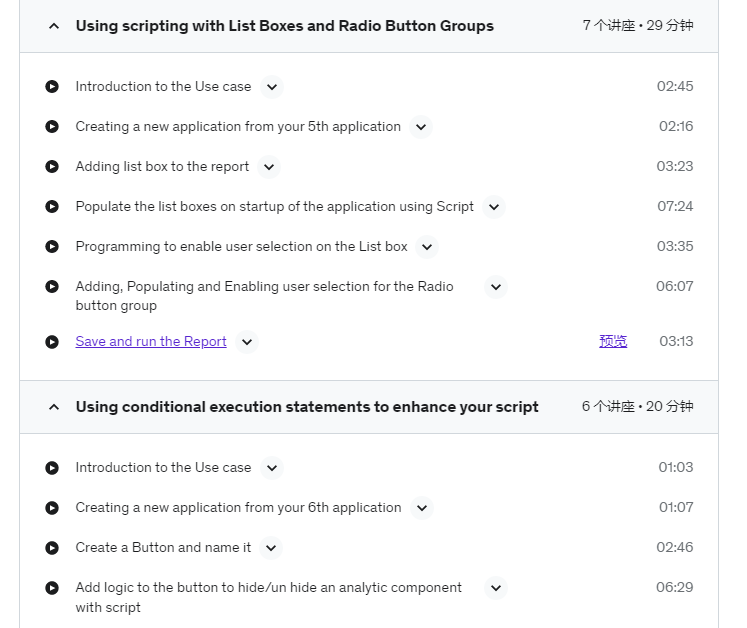Click play icon beside the 02:45 'Introduction to the Use case'
Image resolution: width=747 pixels, height=628 pixels.
pos(52,86)
